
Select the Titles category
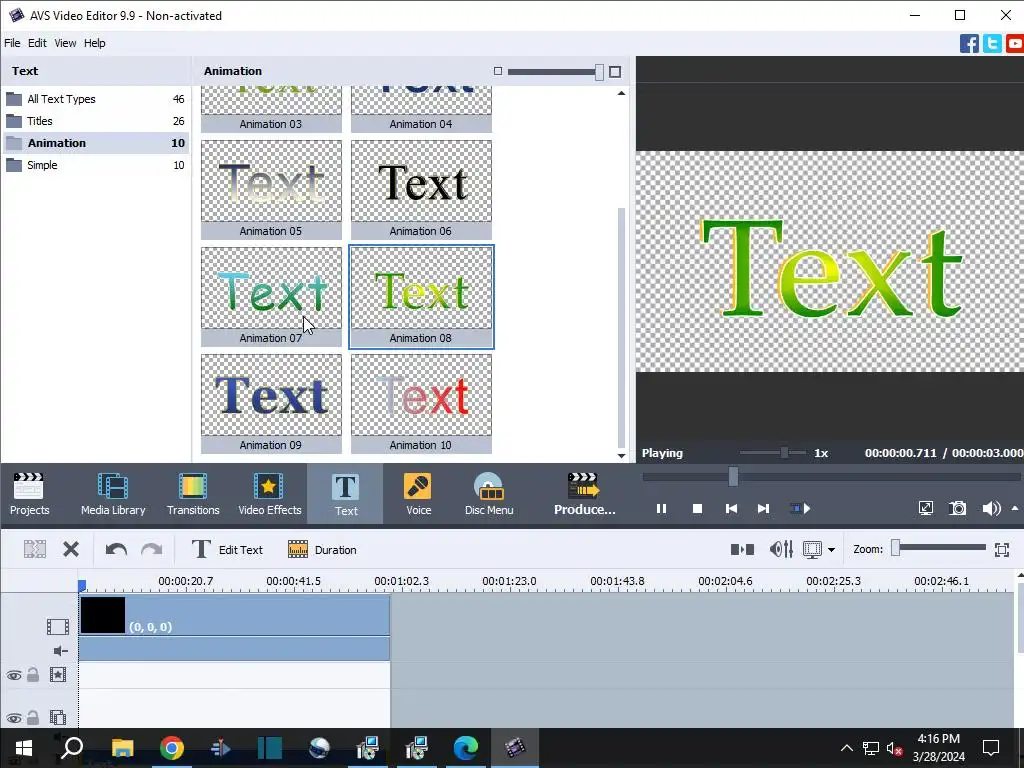click(x=95, y=121)
